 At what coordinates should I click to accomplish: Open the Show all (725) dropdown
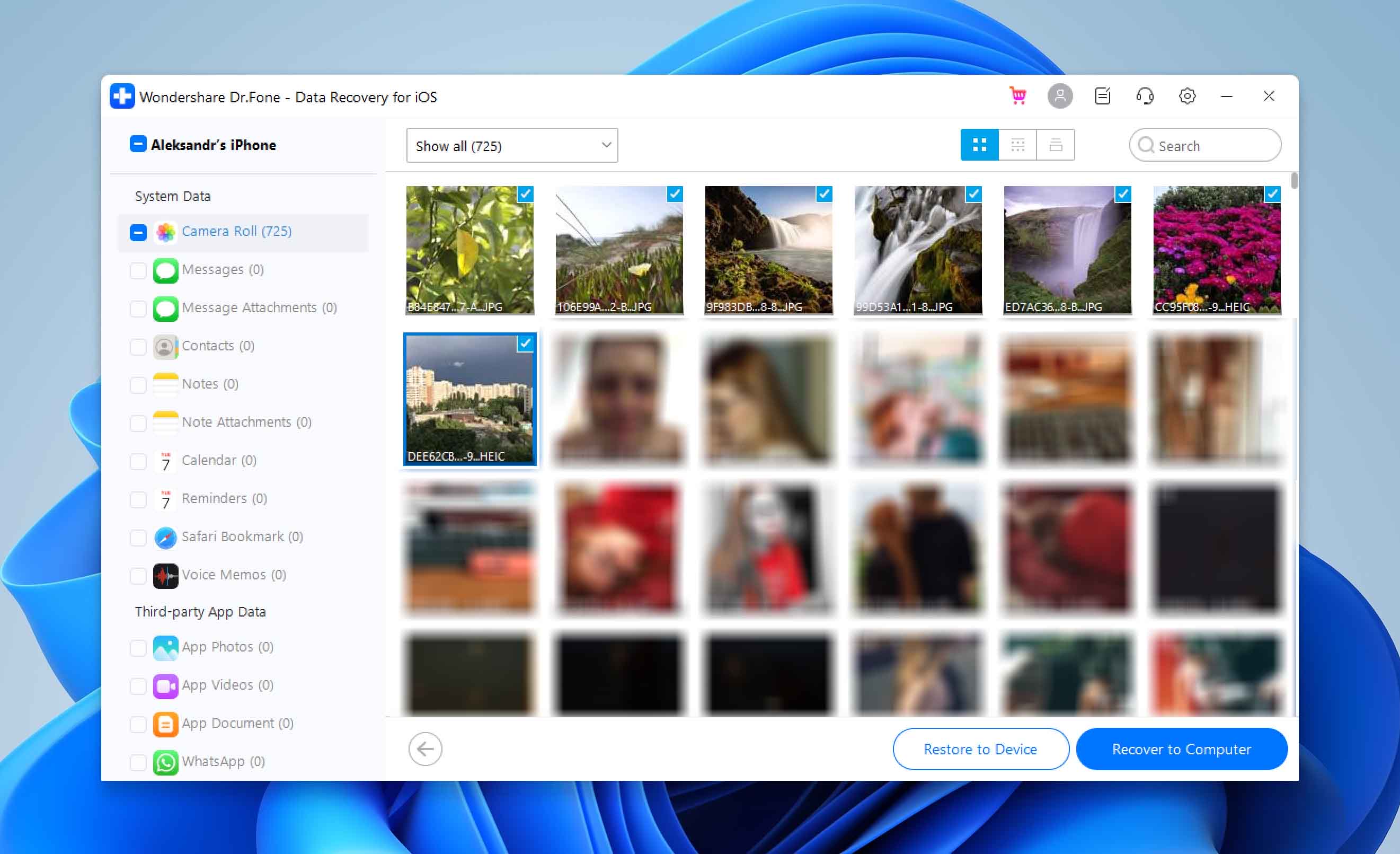pyautogui.click(x=512, y=146)
